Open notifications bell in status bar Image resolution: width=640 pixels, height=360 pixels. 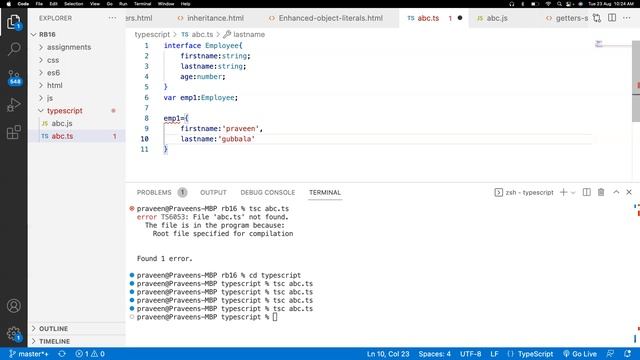627,354
